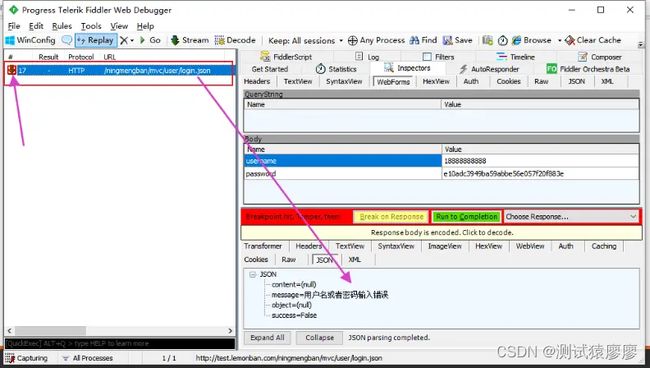Select response Caching tab

[x=604, y=246]
